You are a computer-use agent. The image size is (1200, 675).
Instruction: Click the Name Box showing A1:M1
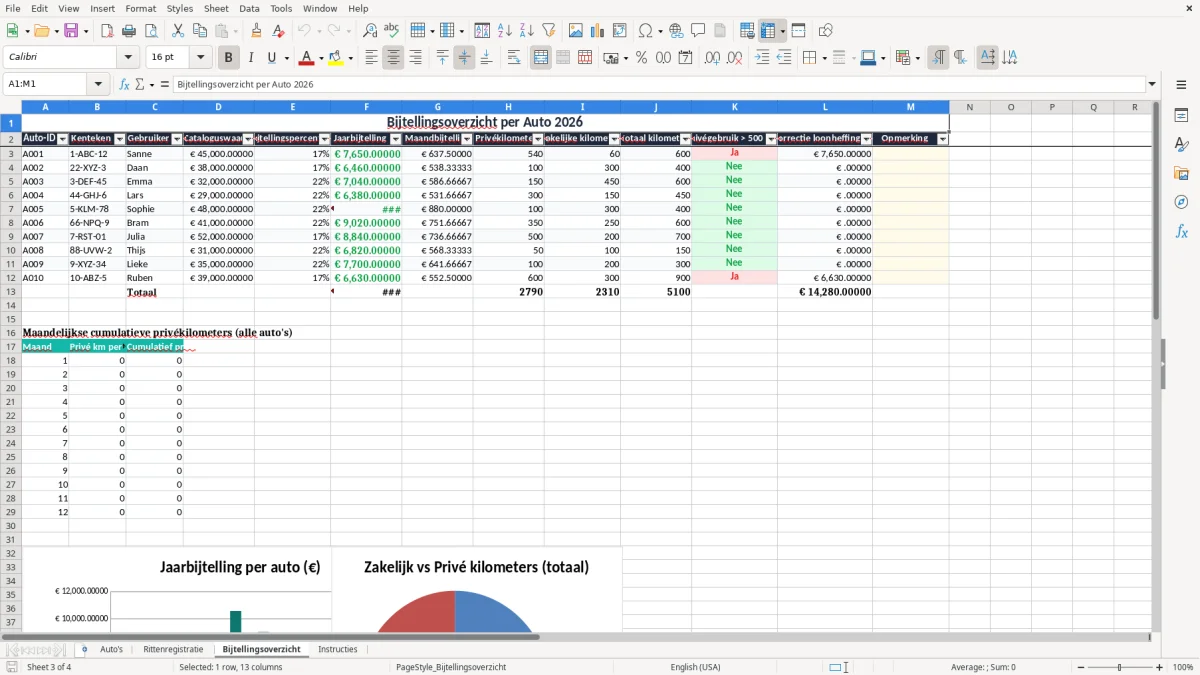pyautogui.click(x=45, y=84)
